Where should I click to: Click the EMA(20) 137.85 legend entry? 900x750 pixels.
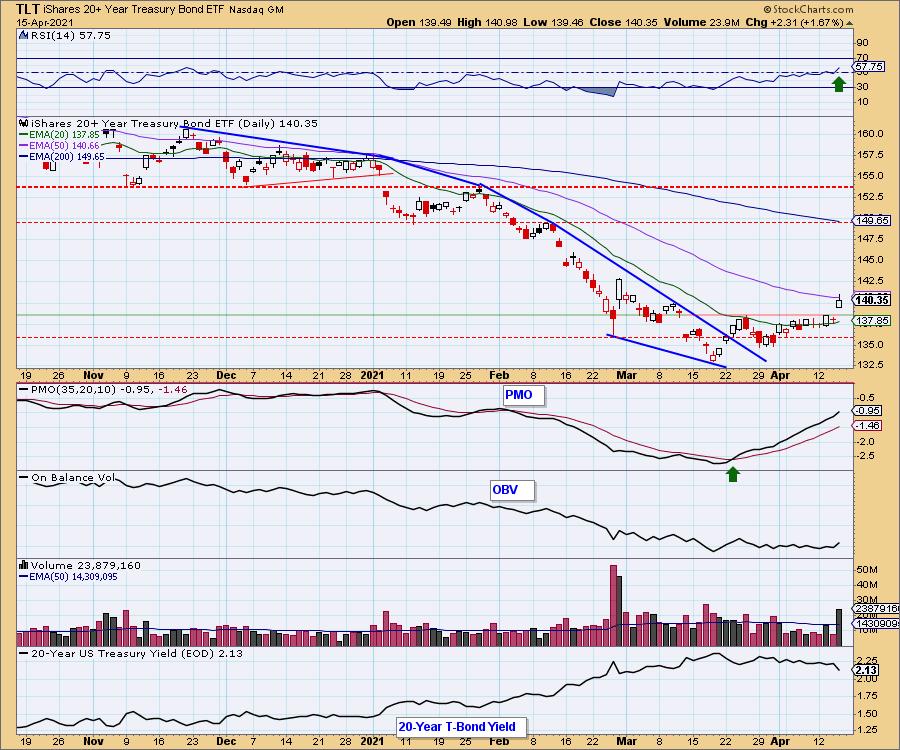coord(59,135)
